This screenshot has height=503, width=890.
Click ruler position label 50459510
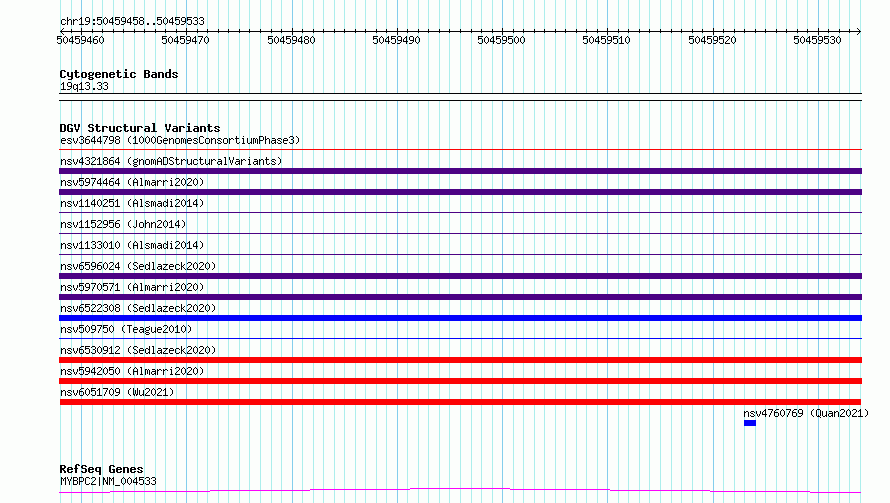coord(606,40)
